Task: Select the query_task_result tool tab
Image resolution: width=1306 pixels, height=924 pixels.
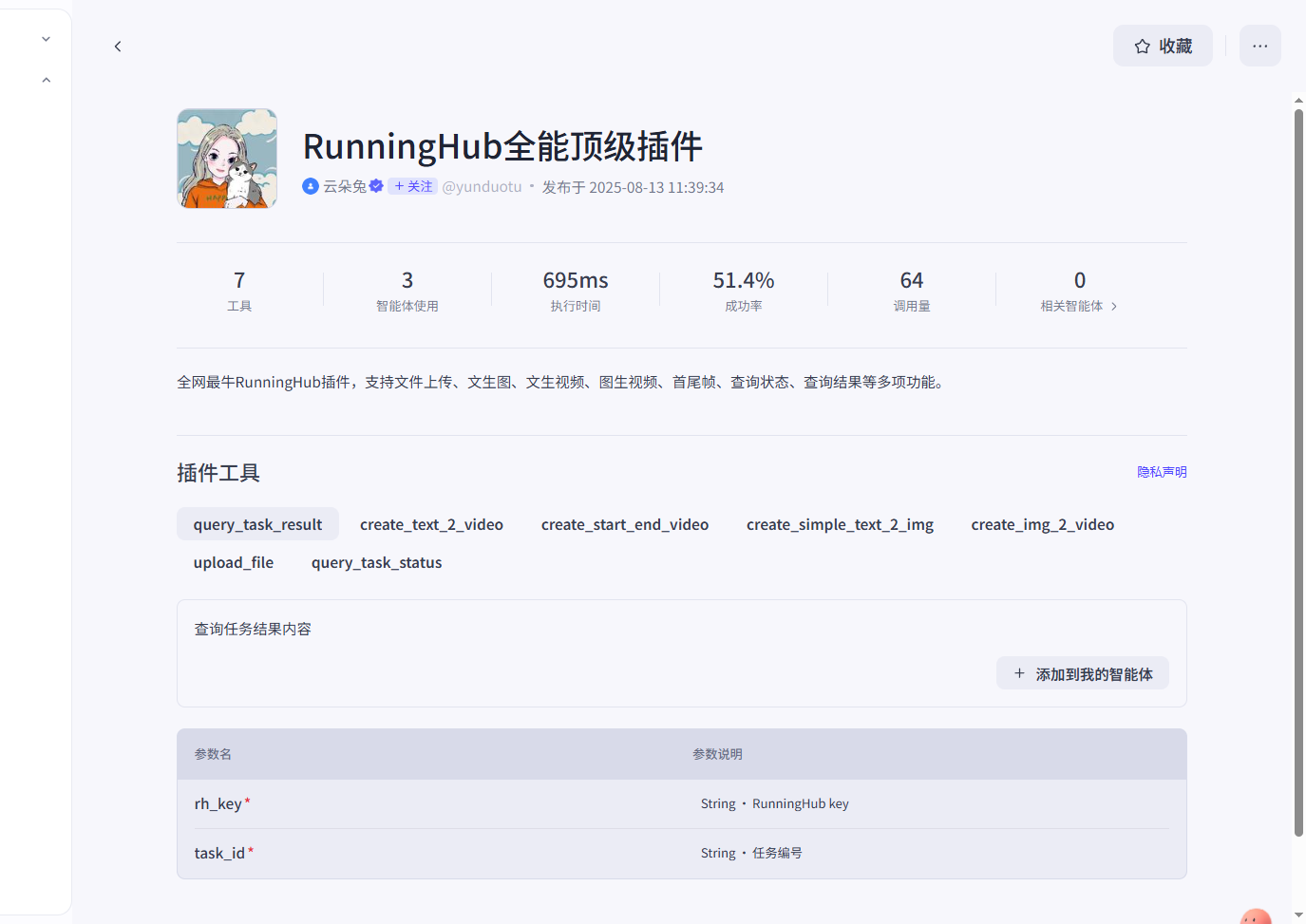Action: (257, 524)
